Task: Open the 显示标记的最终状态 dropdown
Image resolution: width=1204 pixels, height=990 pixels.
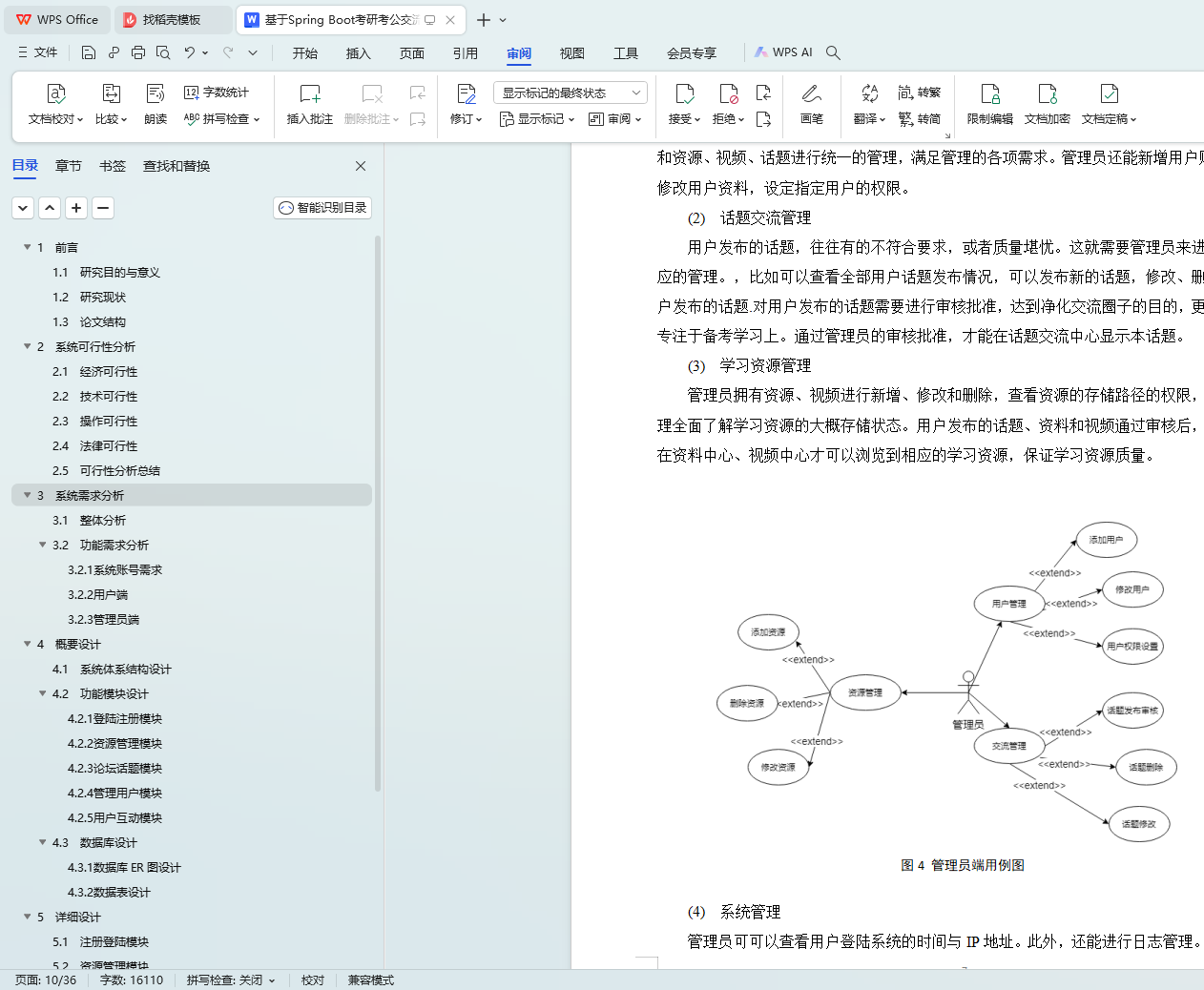Action: (x=570, y=93)
